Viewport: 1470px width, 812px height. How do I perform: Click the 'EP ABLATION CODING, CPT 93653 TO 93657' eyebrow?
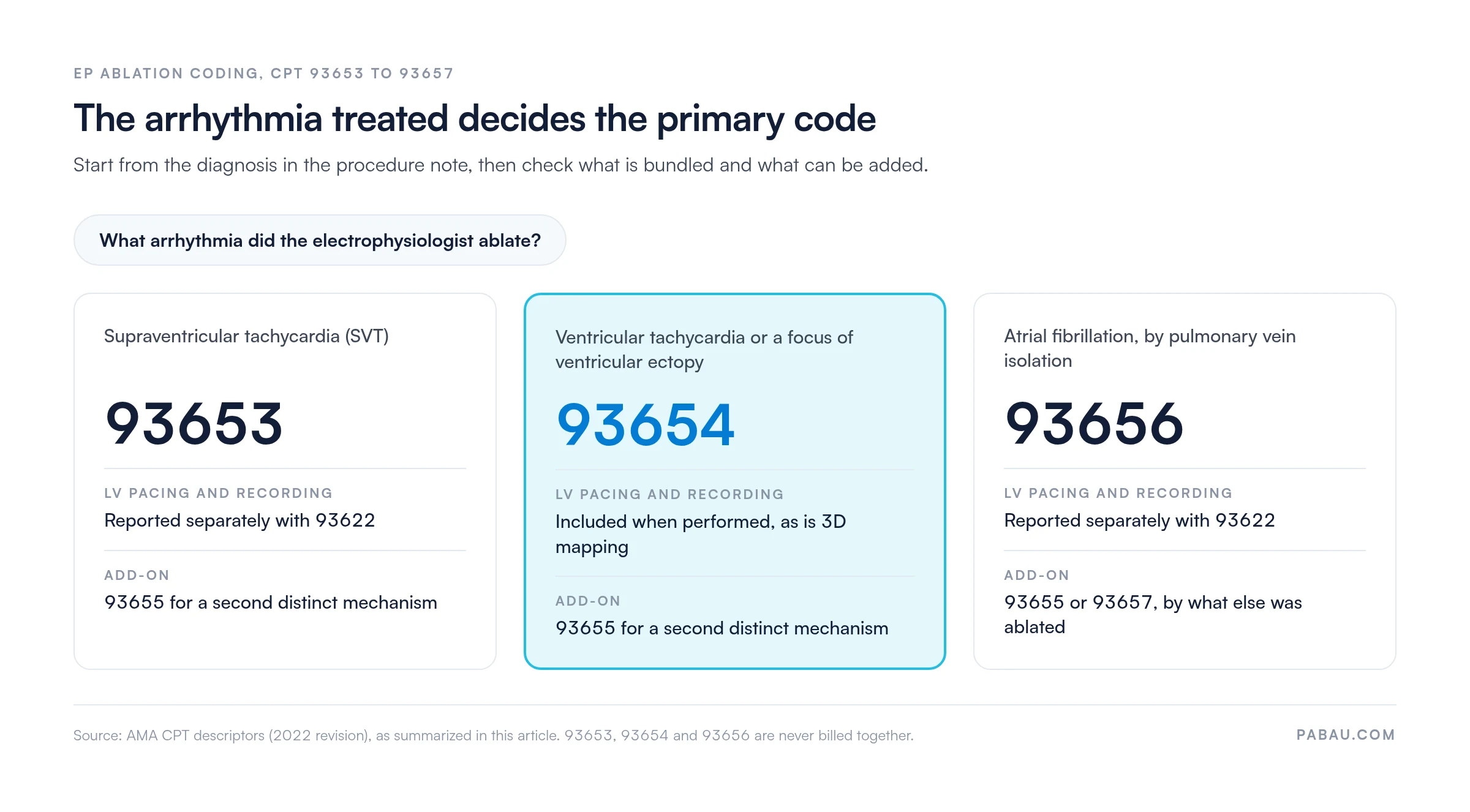pos(264,73)
